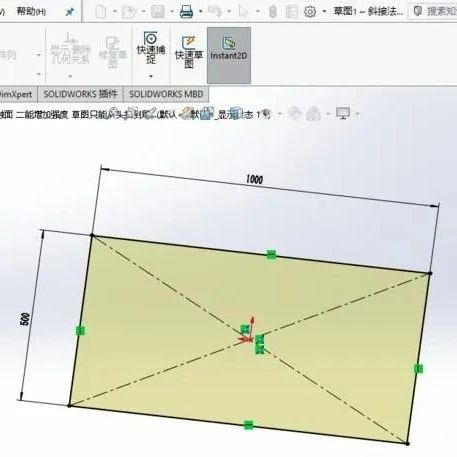
Task: Expand the dropdown after Hide/Show Items icon
Action: pyautogui.click(x=280, y=114)
